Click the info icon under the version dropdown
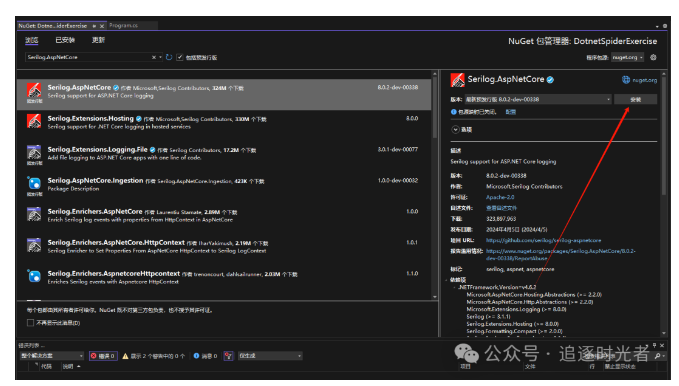 click(x=453, y=112)
